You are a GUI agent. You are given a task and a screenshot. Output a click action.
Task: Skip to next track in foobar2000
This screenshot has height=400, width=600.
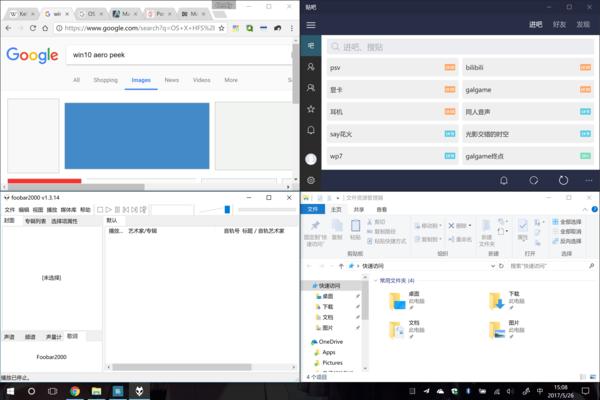tap(134, 210)
